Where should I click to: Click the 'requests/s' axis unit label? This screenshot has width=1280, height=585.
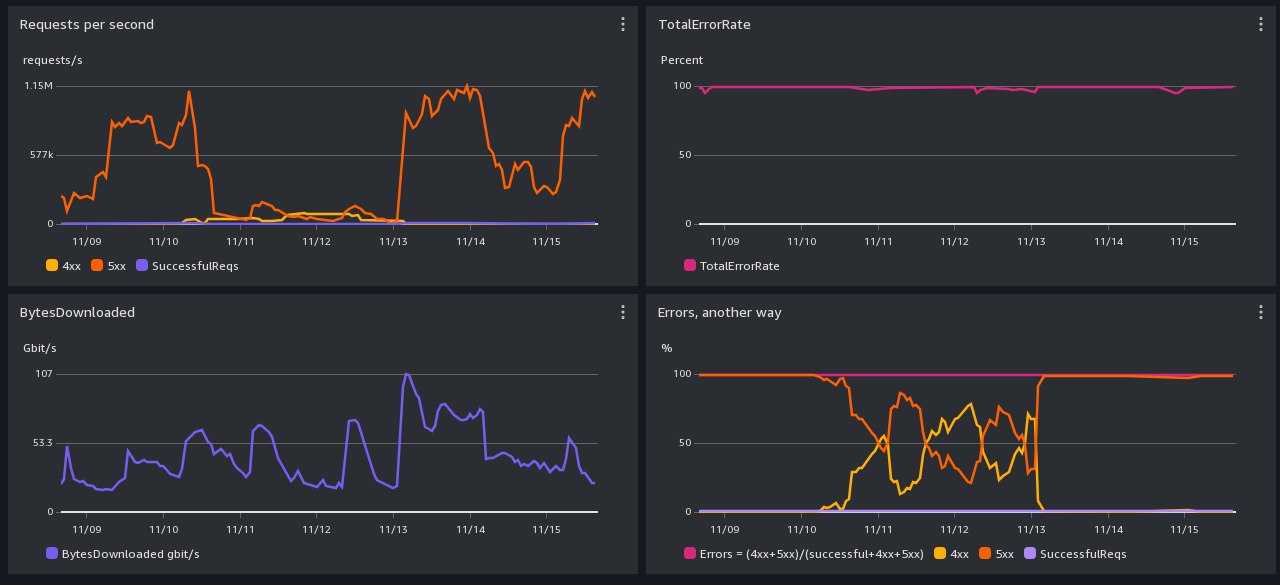pyautogui.click(x=53, y=60)
